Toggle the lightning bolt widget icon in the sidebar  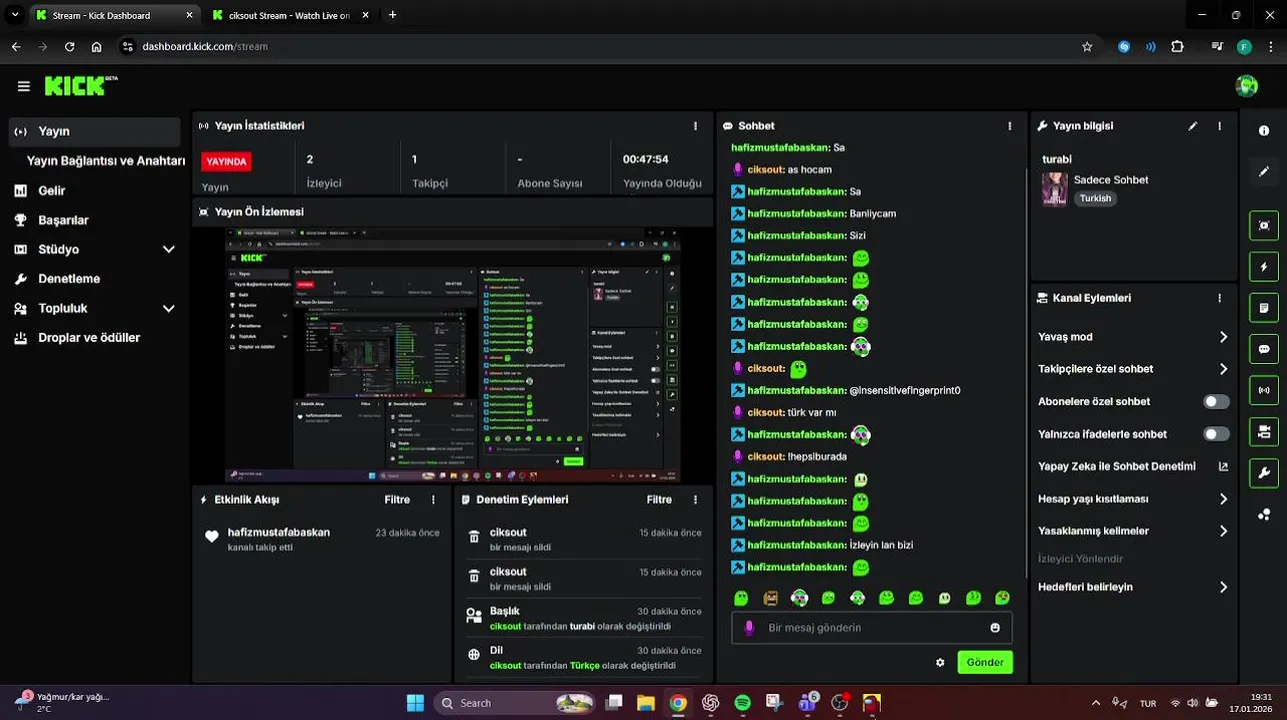[1264, 267]
